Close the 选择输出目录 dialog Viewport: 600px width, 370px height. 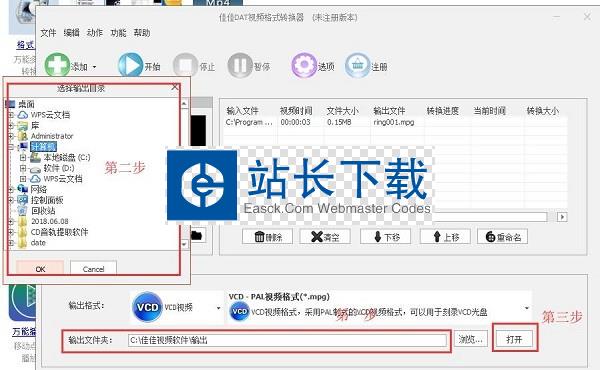click(x=175, y=88)
